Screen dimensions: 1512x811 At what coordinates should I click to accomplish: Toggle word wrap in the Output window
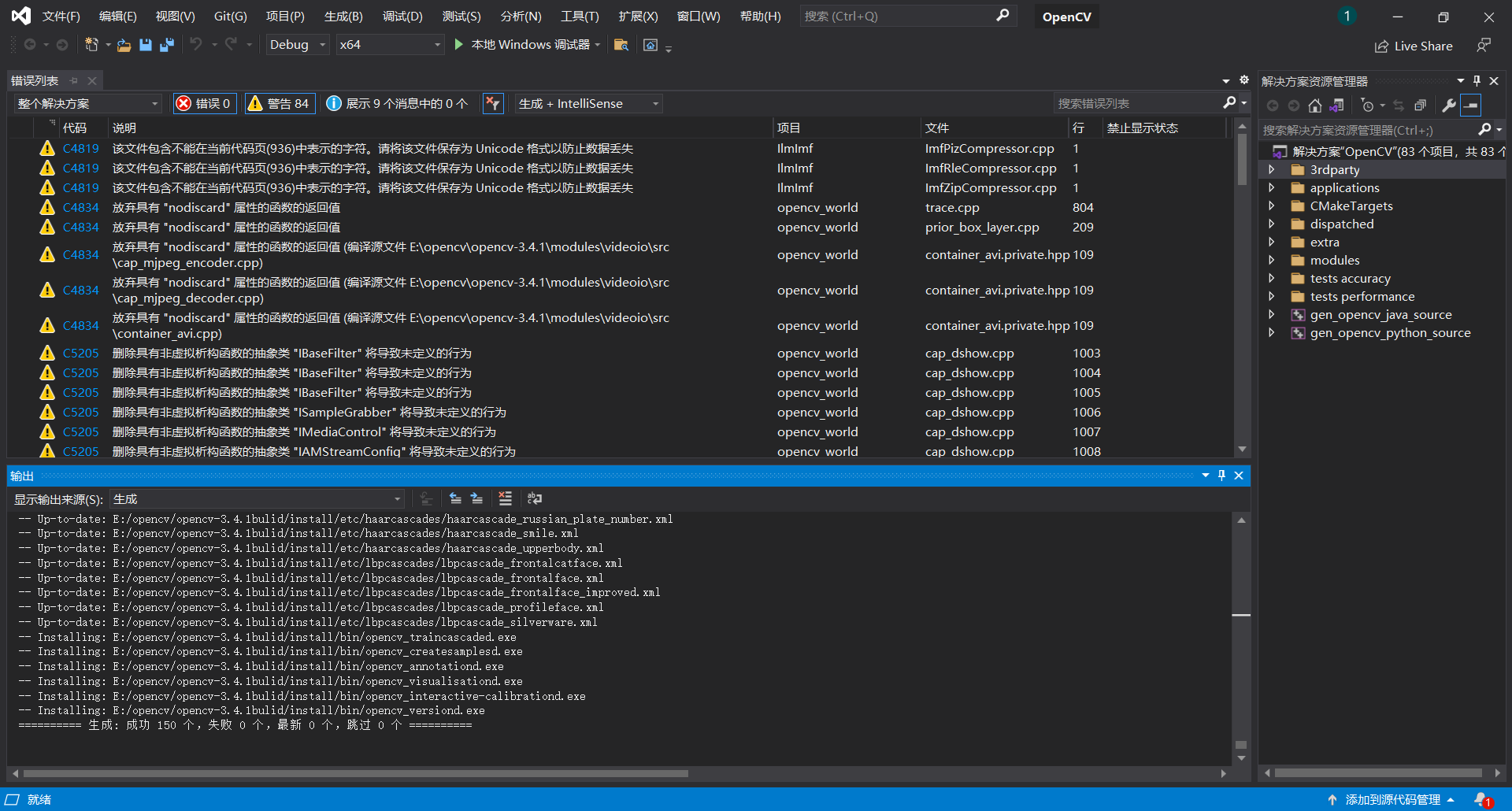click(535, 498)
